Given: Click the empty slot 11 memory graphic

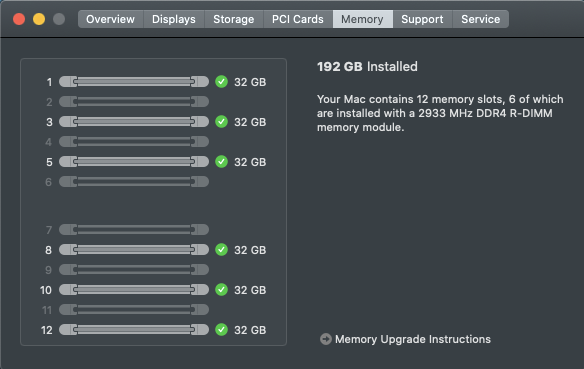Looking at the screenshot, I should (x=134, y=309).
